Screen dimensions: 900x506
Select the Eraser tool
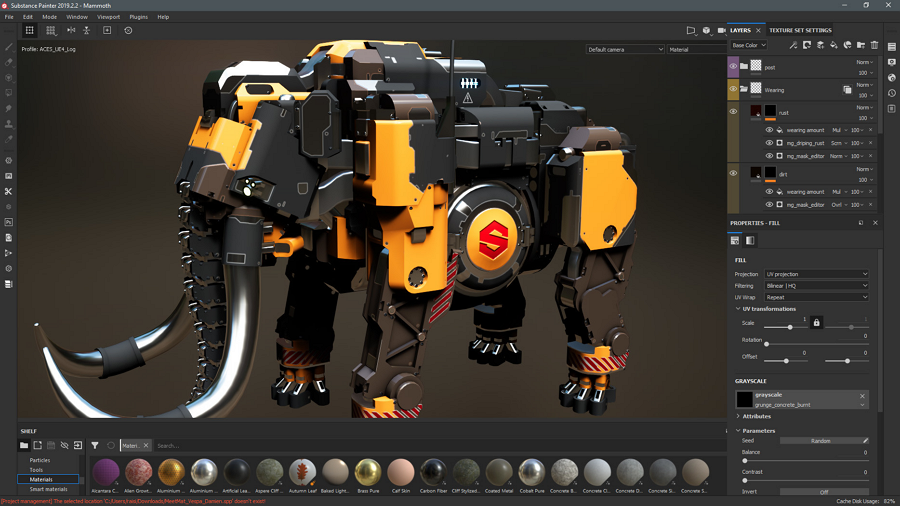pyautogui.click(x=9, y=62)
